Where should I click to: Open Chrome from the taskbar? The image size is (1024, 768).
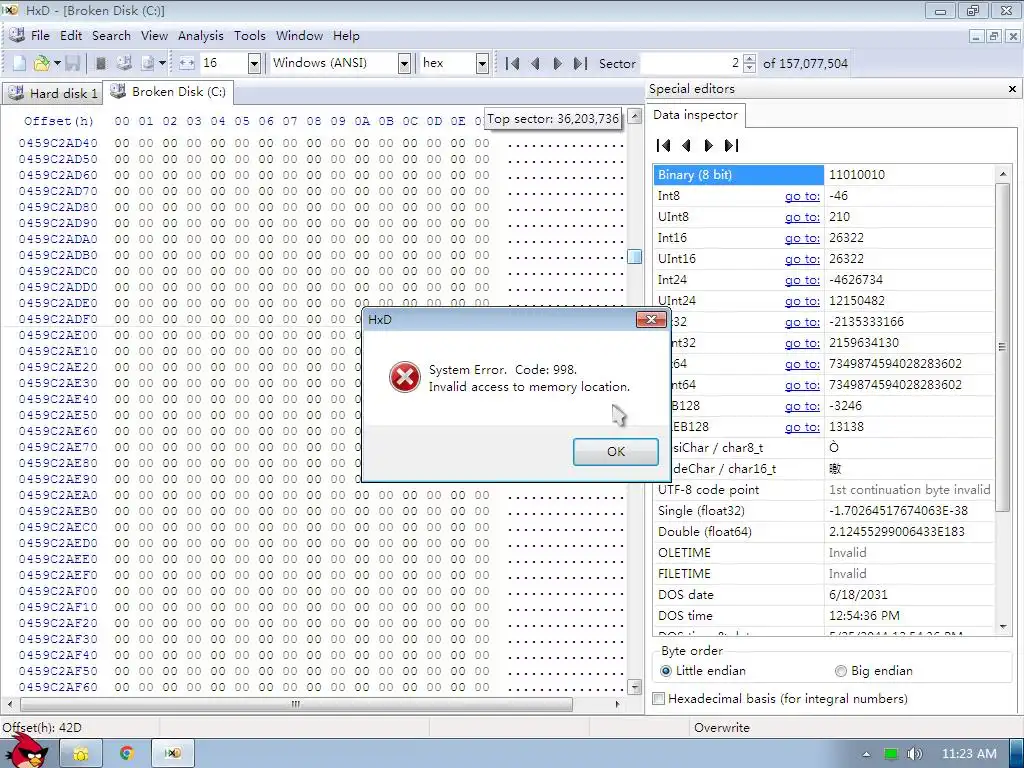(x=126, y=754)
